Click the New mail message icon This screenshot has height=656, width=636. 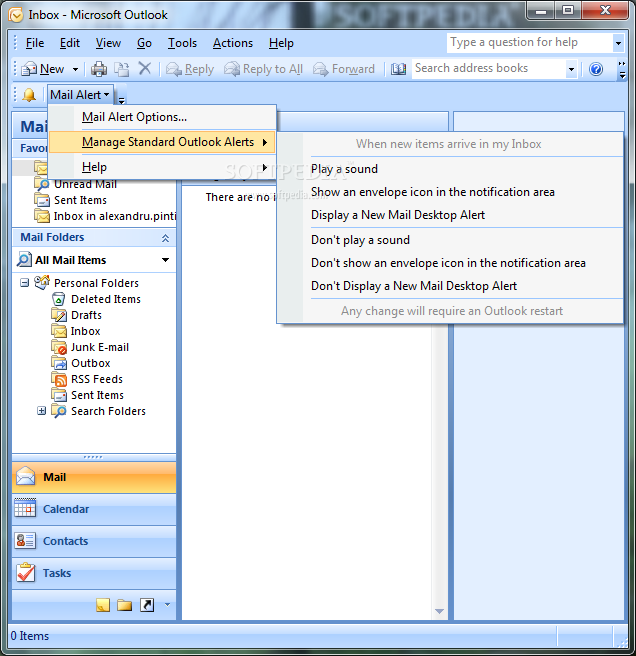29,69
